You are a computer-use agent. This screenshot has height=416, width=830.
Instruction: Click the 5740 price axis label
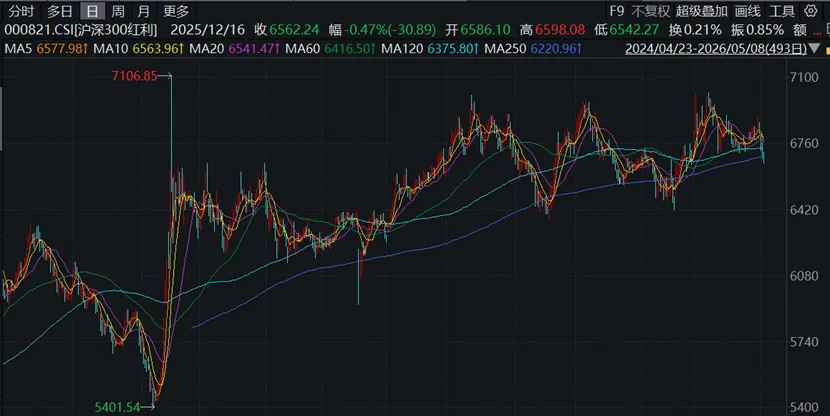tap(804, 342)
